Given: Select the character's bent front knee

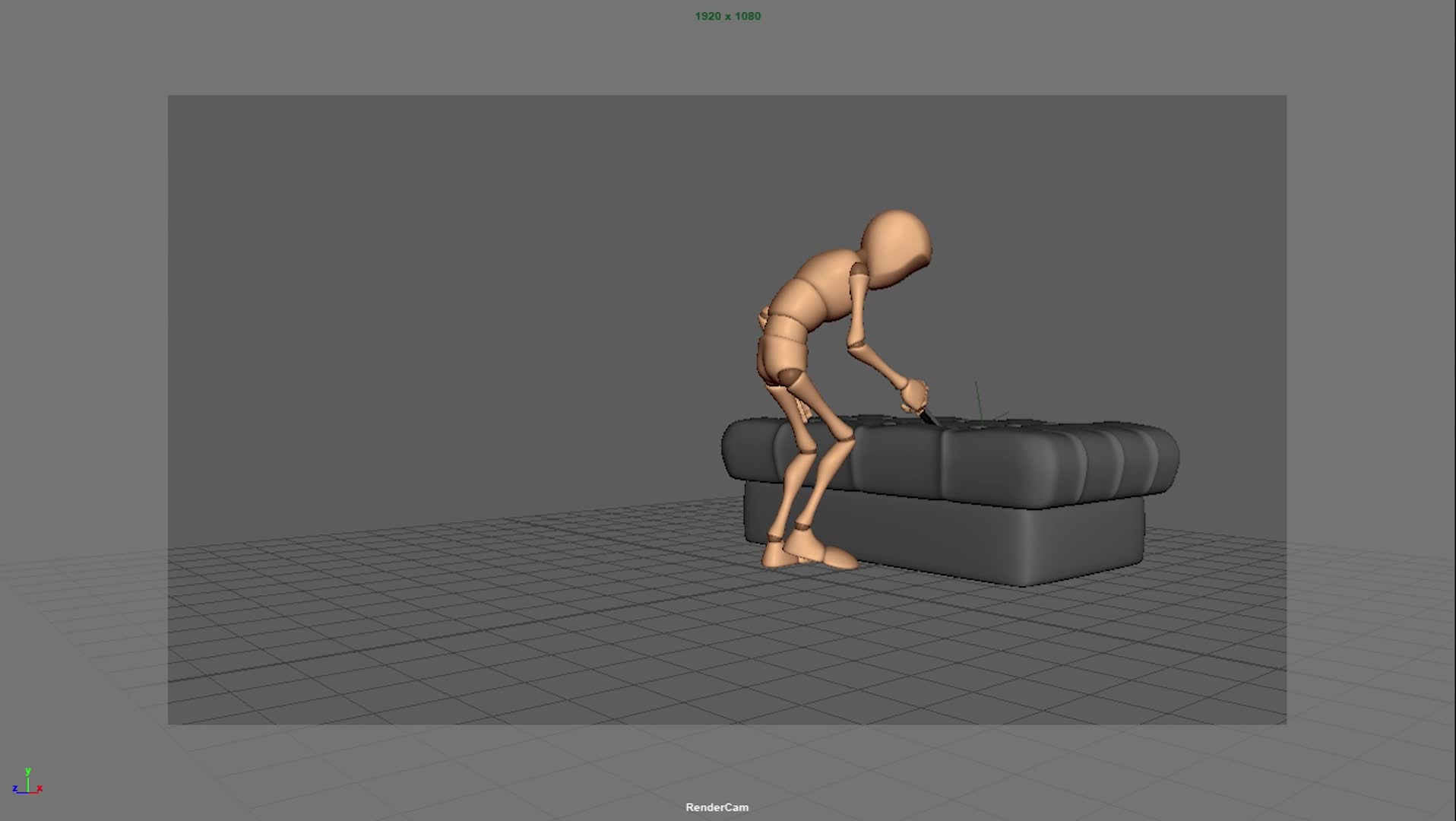Looking at the screenshot, I should point(844,434).
